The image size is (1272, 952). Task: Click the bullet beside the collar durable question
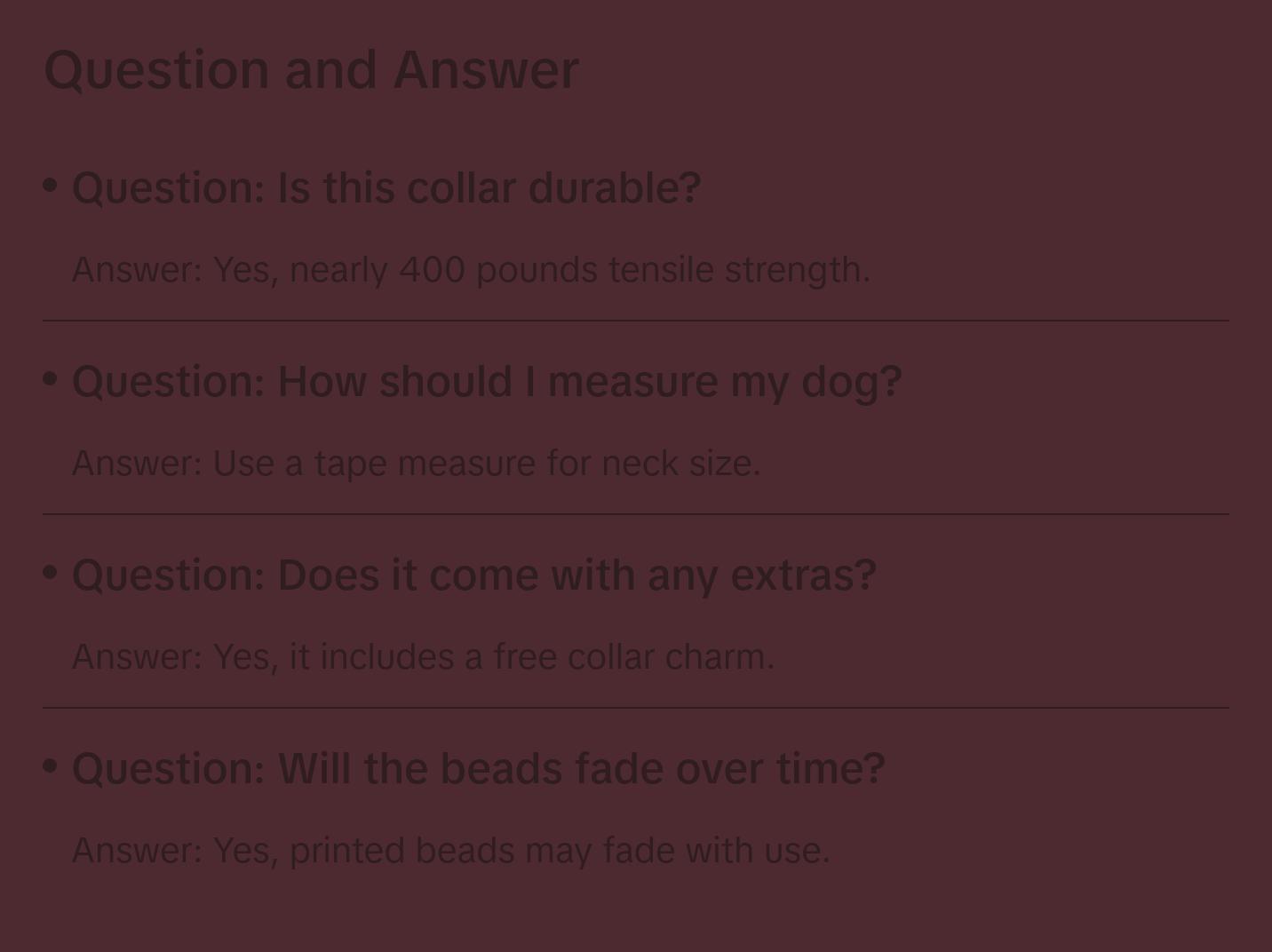coord(51,186)
